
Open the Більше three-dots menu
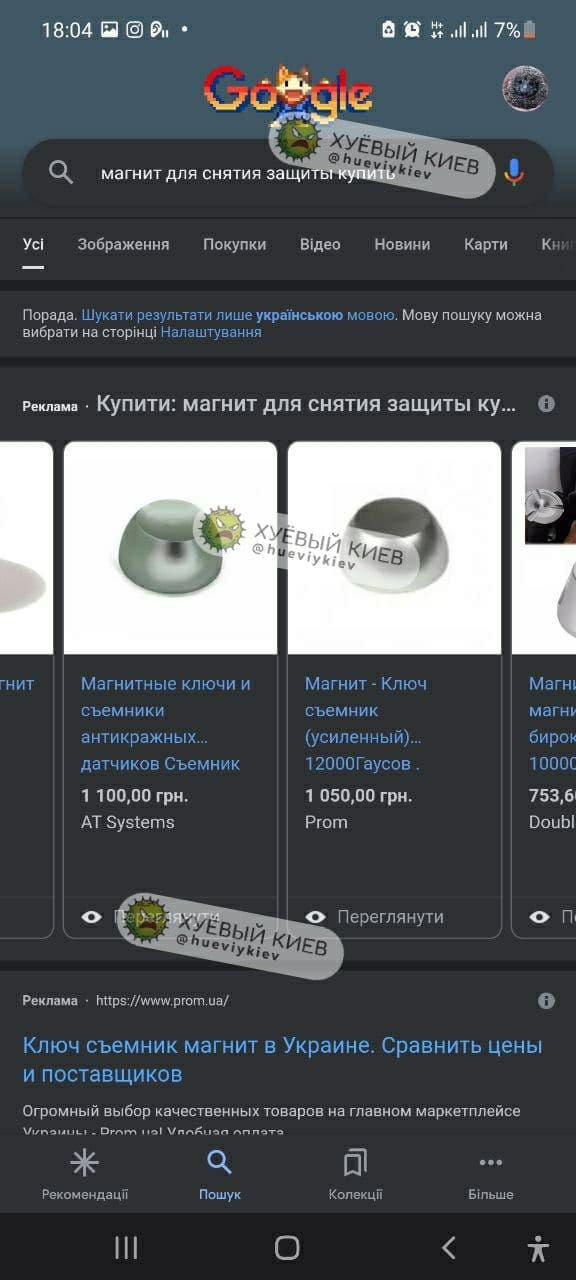(491, 1174)
